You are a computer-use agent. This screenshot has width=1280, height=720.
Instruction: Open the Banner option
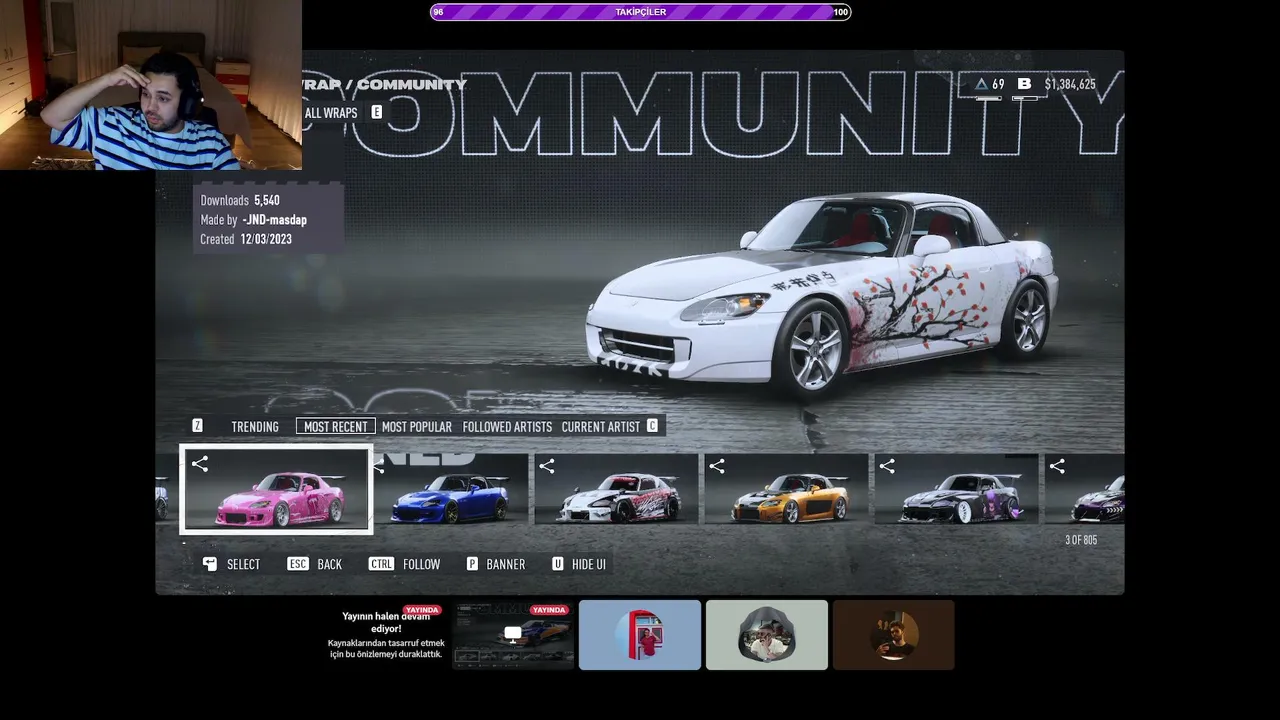(x=505, y=565)
